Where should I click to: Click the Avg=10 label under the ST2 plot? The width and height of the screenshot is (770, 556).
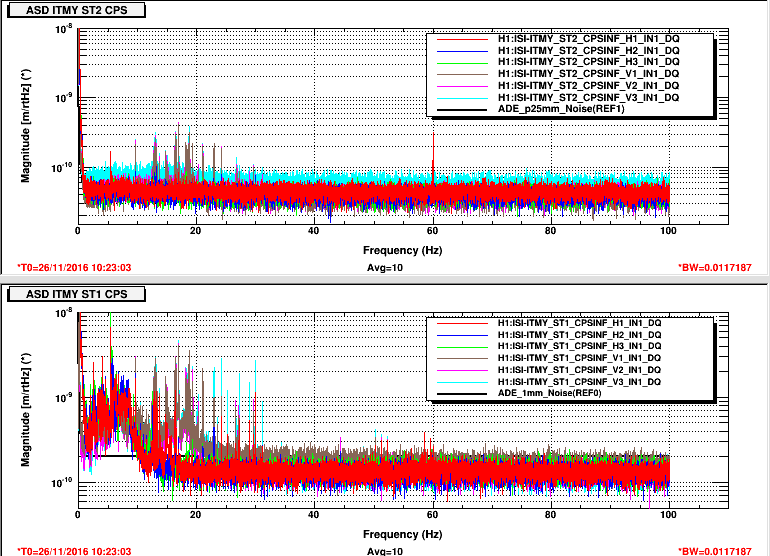point(385,268)
